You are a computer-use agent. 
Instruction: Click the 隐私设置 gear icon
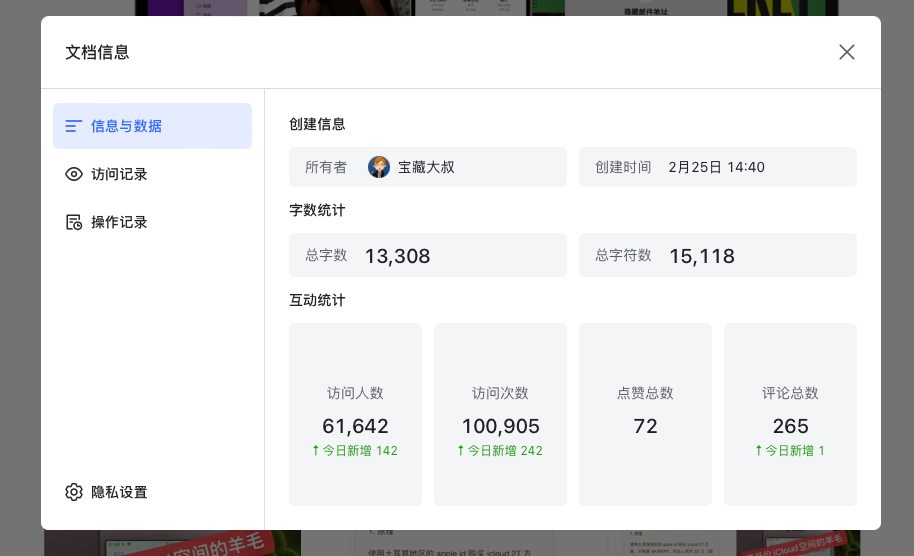coord(74,492)
